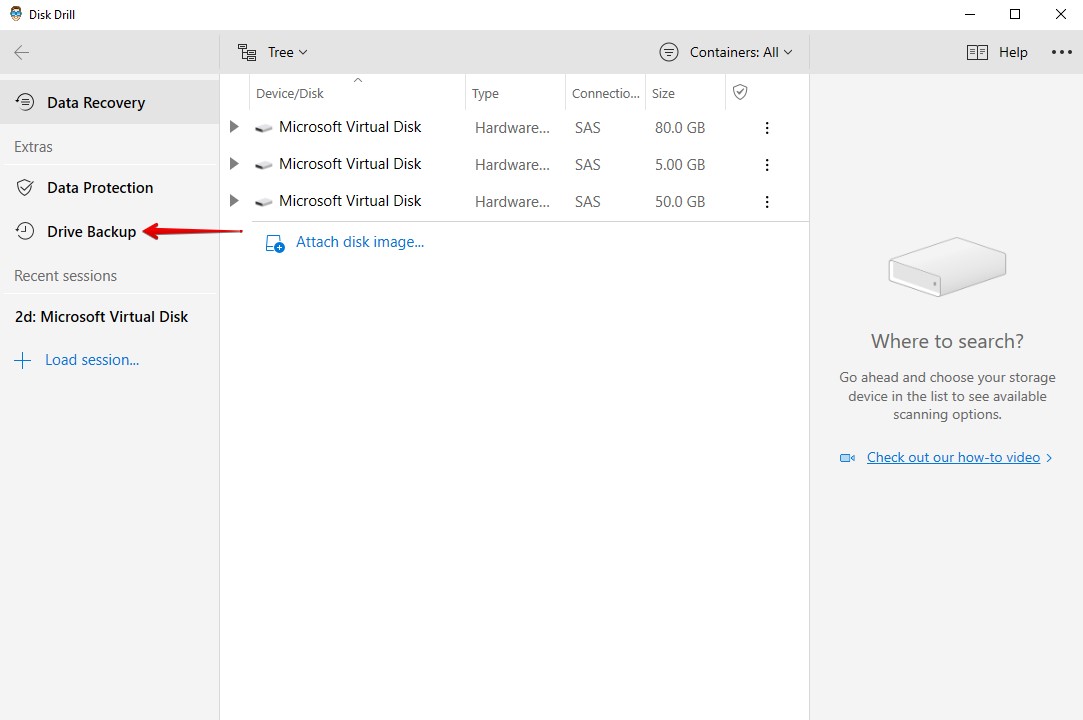Click the Disk Drill app icon in title bar
The height and width of the screenshot is (720, 1083).
tap(15, 14)
